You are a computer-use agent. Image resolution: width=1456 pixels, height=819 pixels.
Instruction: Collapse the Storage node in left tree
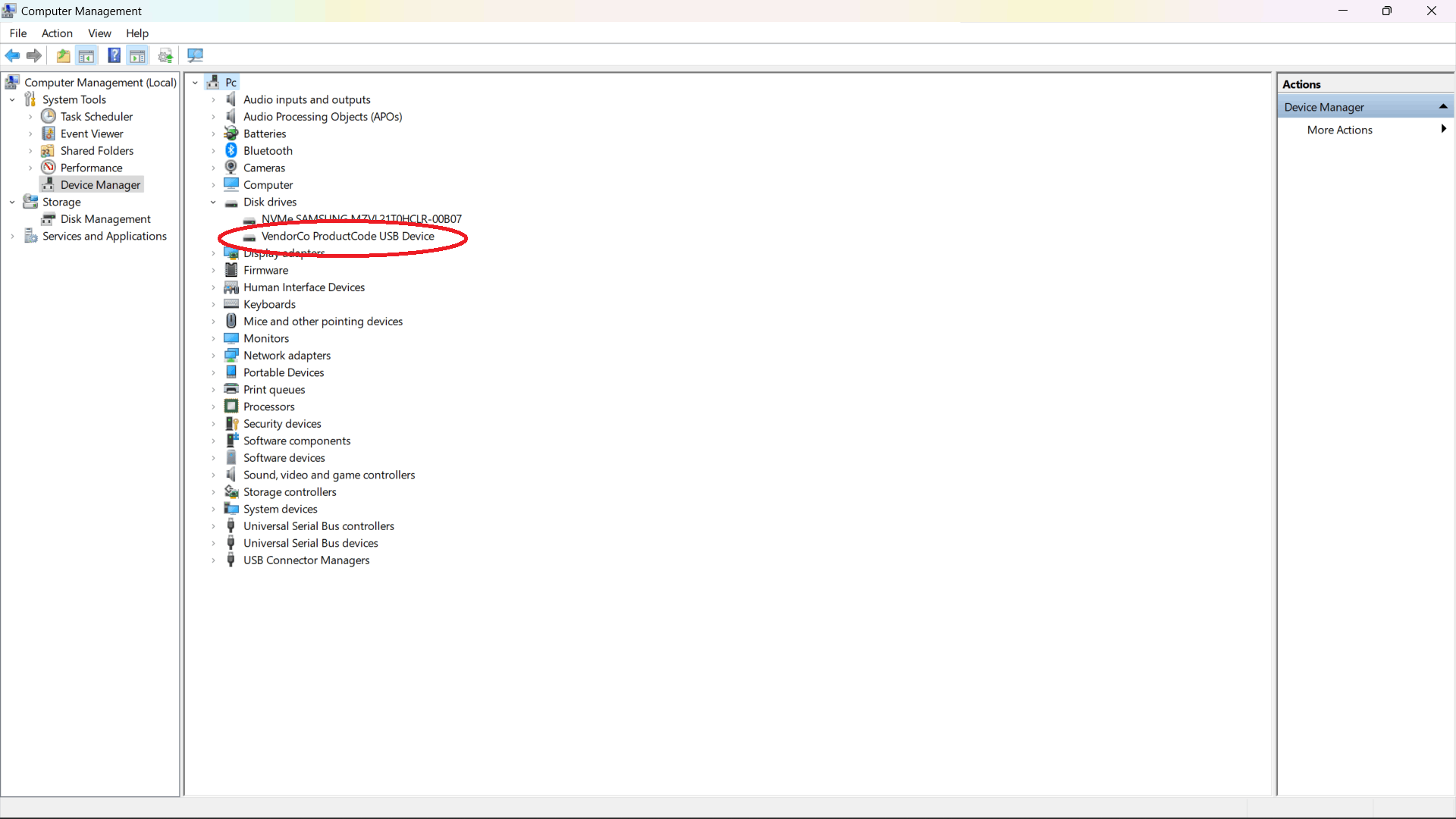[12, 202]
